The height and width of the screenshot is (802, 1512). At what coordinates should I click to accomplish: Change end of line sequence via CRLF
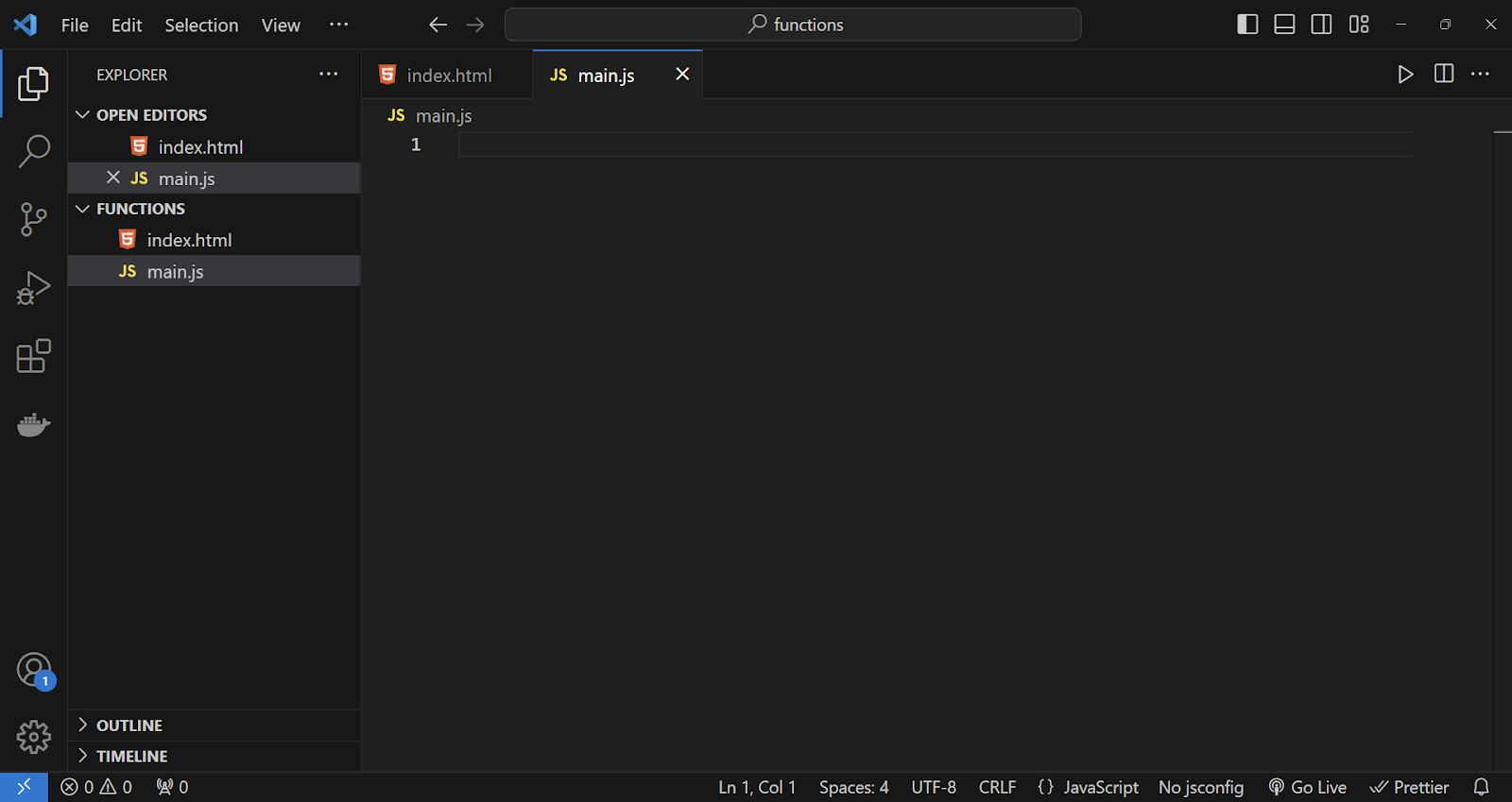point(997,787)
